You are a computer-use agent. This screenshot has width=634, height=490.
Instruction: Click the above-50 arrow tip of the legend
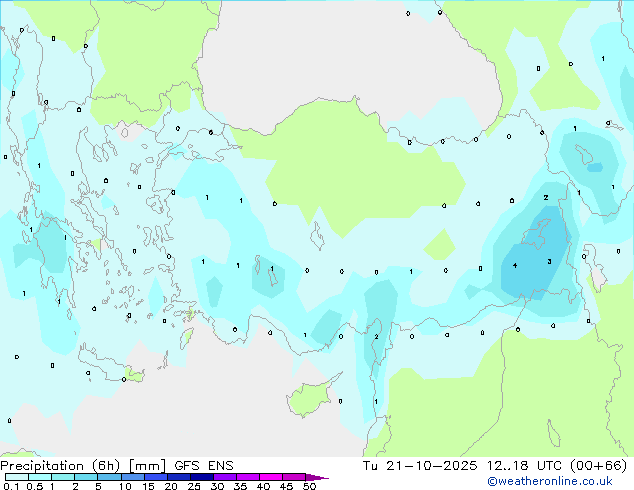[317, 477]
